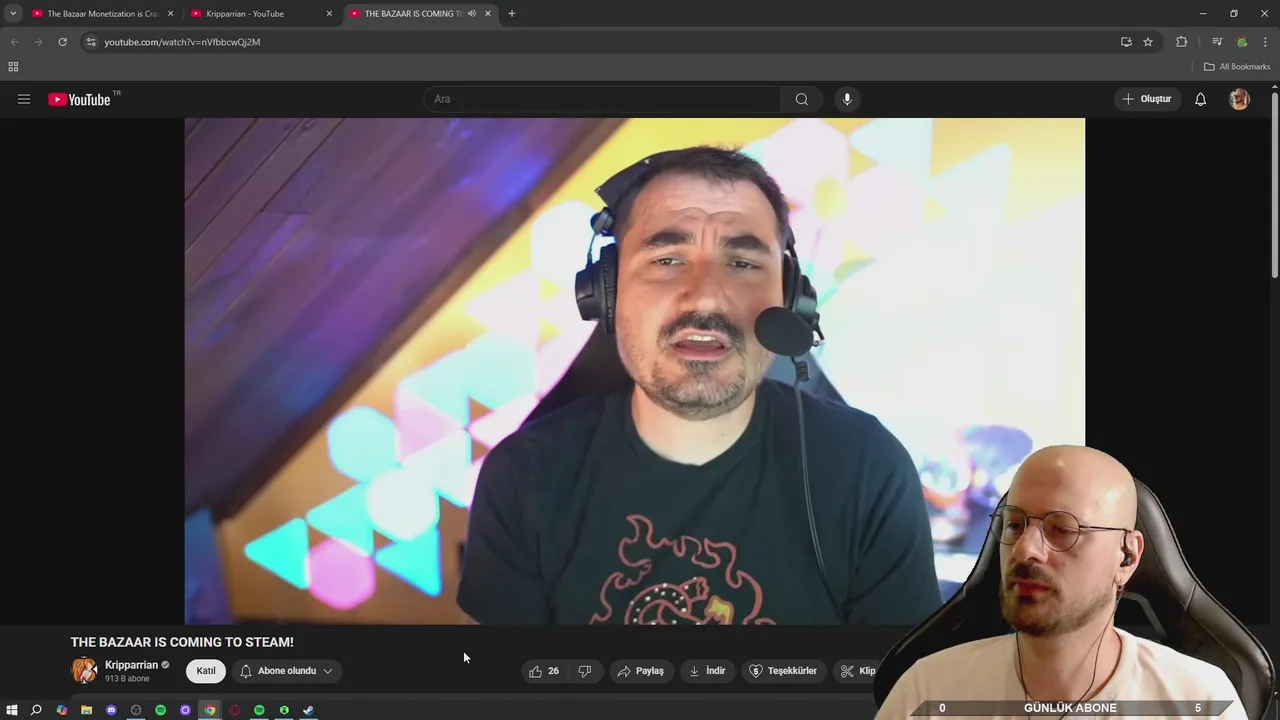Dislike the video with thumbs down
This screenshot has width=1280, height=720.
[585, 671]
